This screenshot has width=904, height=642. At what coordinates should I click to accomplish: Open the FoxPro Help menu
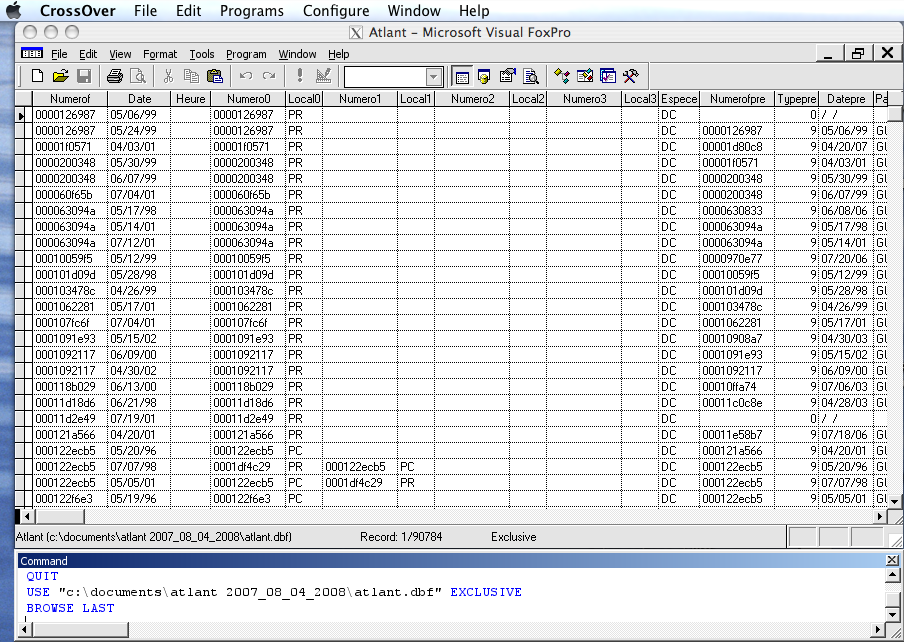point(338,54)
